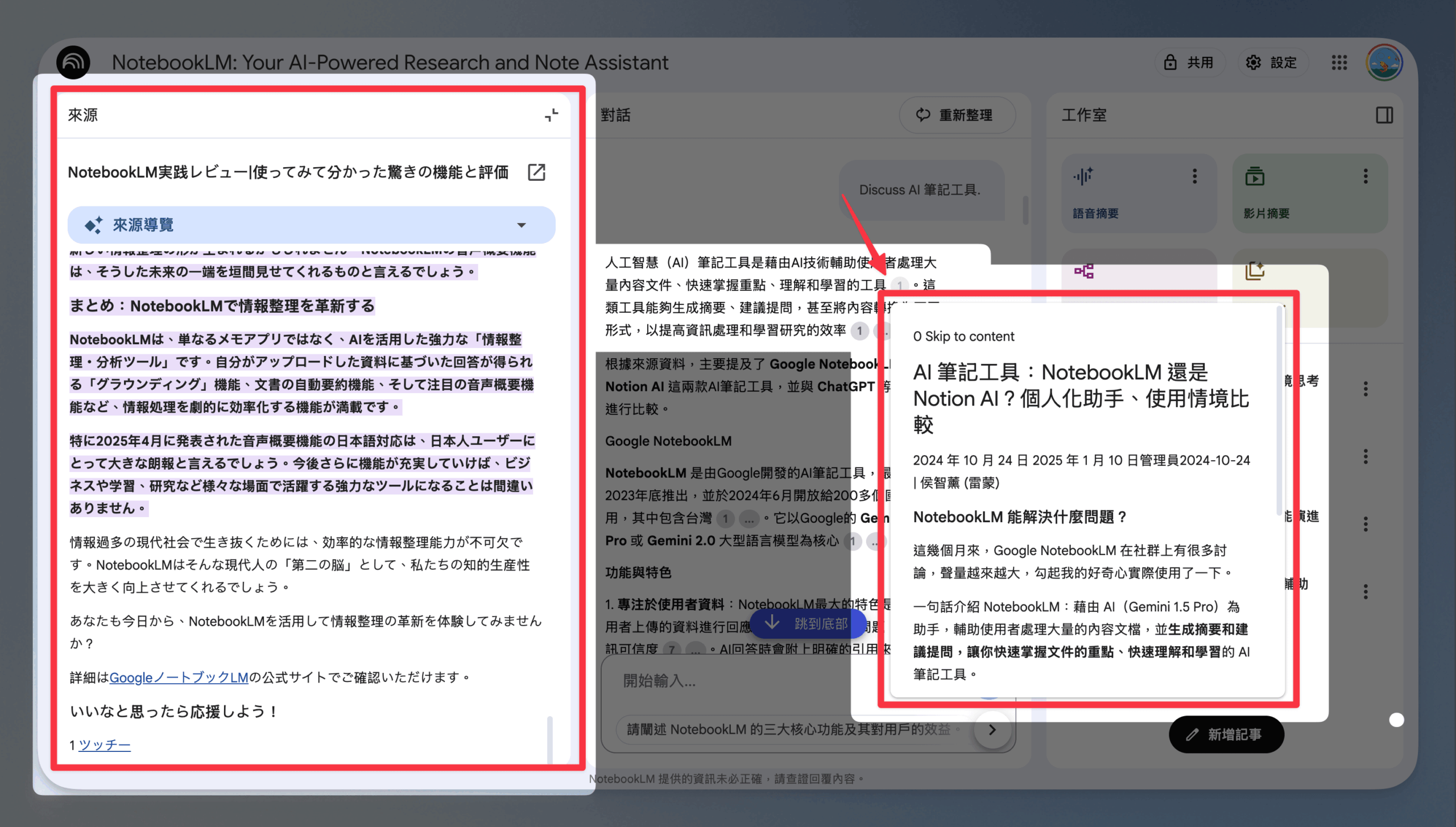Click the 新增記事 add note button
Screen dimensions: 1456x827
[1227, 735]
